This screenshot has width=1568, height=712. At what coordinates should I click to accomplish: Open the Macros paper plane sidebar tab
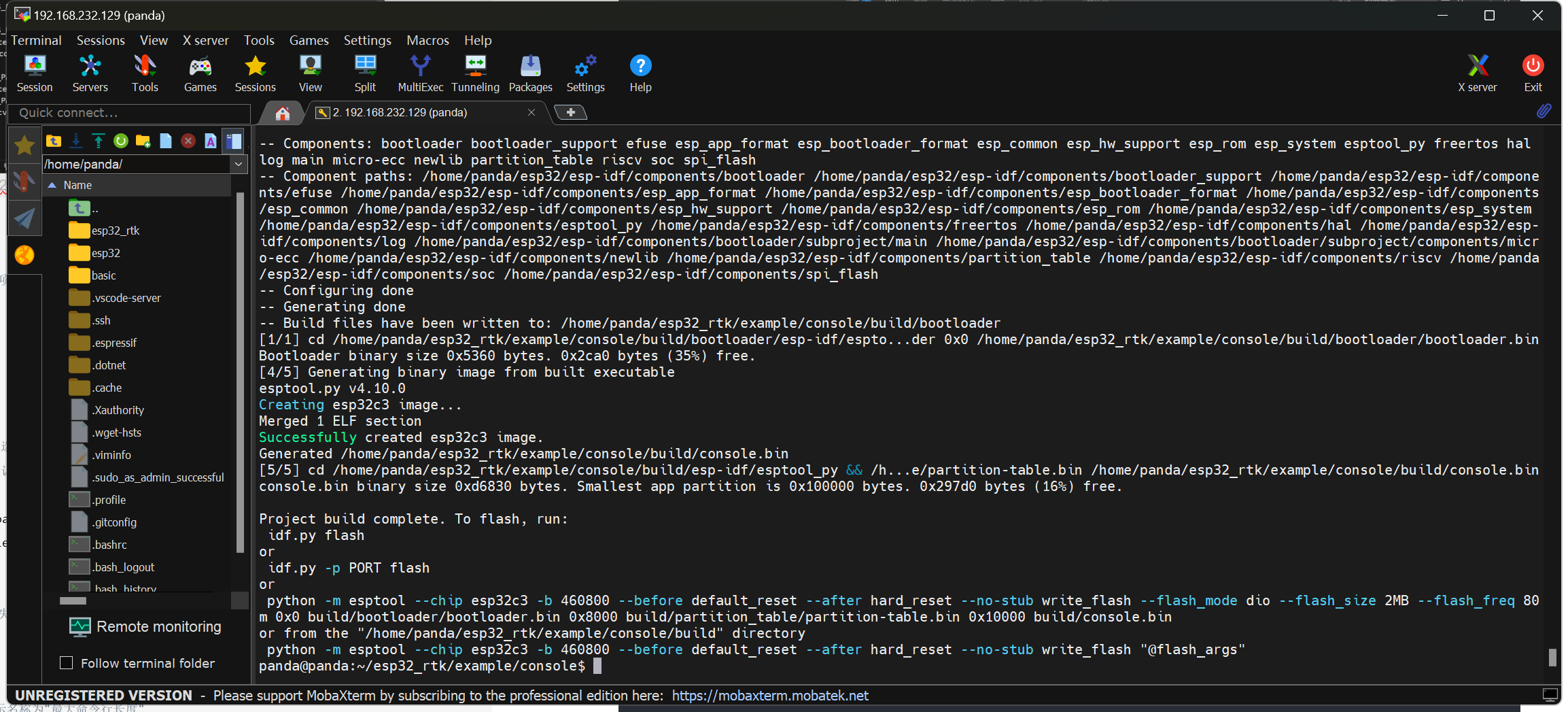[24, 218]
